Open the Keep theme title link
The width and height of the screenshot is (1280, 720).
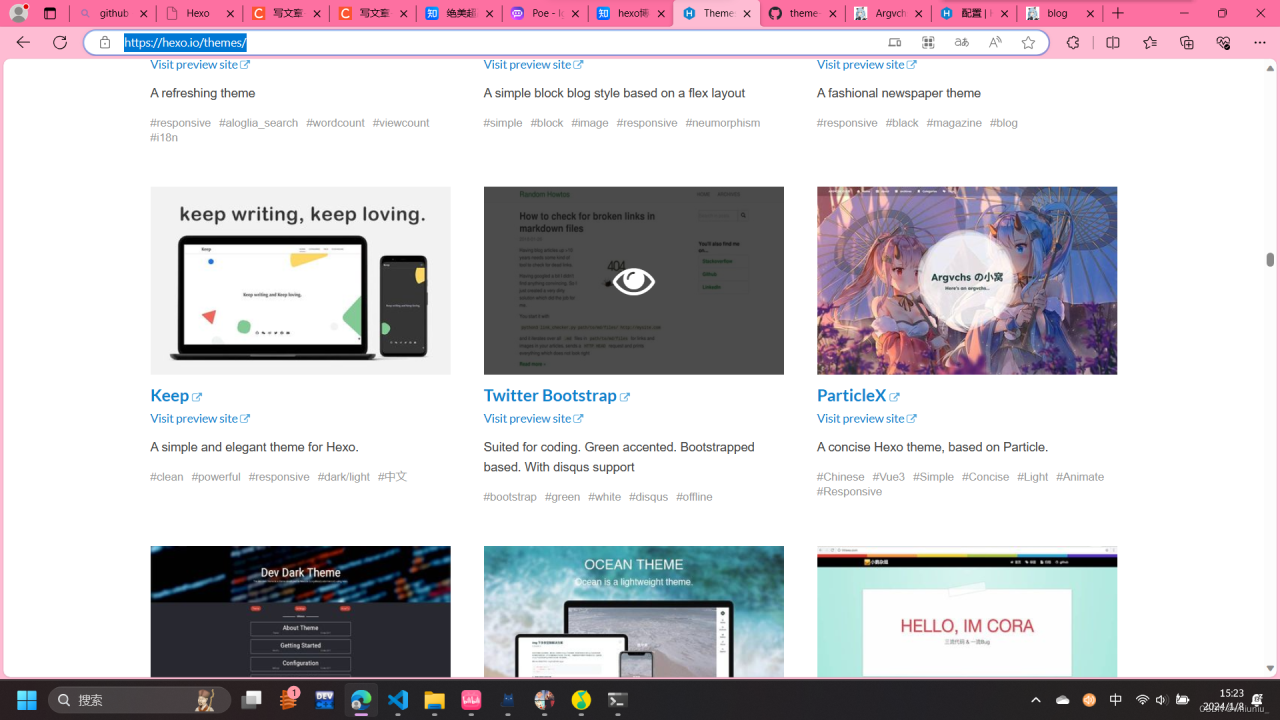[x=169, y=395]
